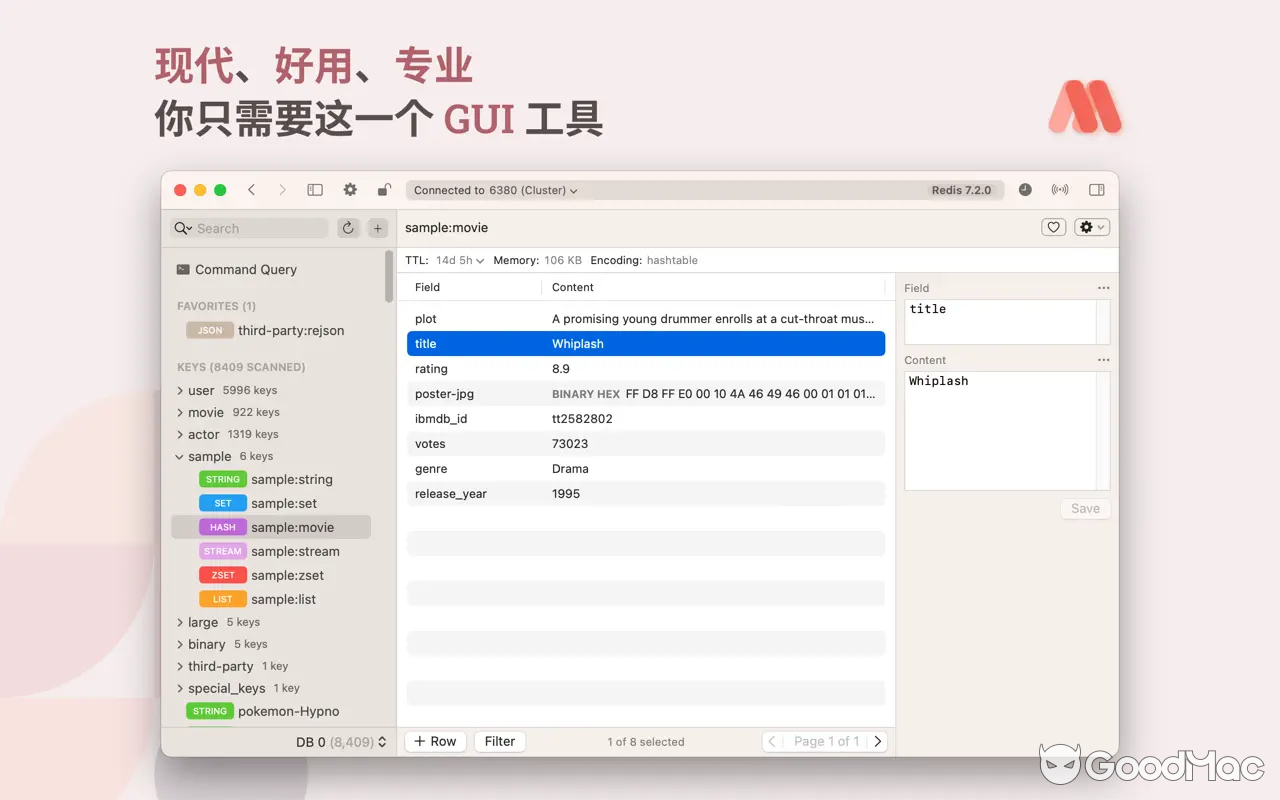The width and height of the screenshot is (1280, 800).
Task: Click the lock icon near the toolbar
Action: point(384,189)
